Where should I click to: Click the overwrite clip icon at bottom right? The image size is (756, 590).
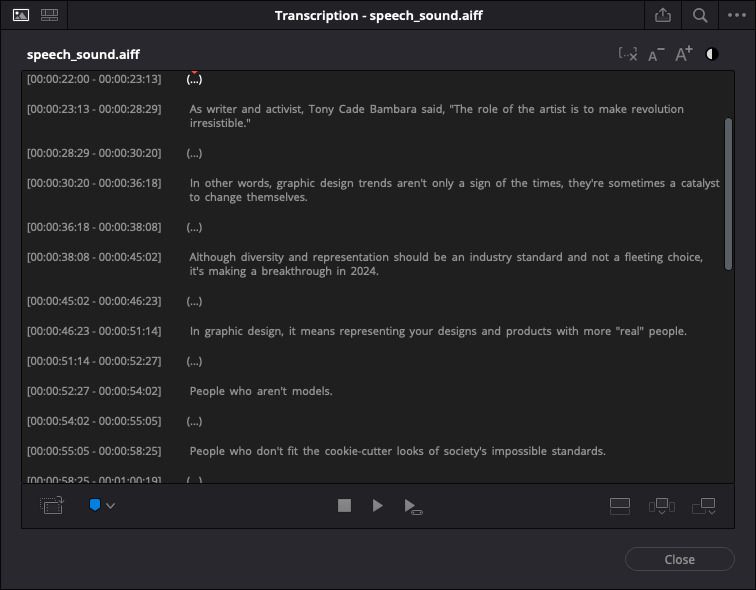coord(703,506)
